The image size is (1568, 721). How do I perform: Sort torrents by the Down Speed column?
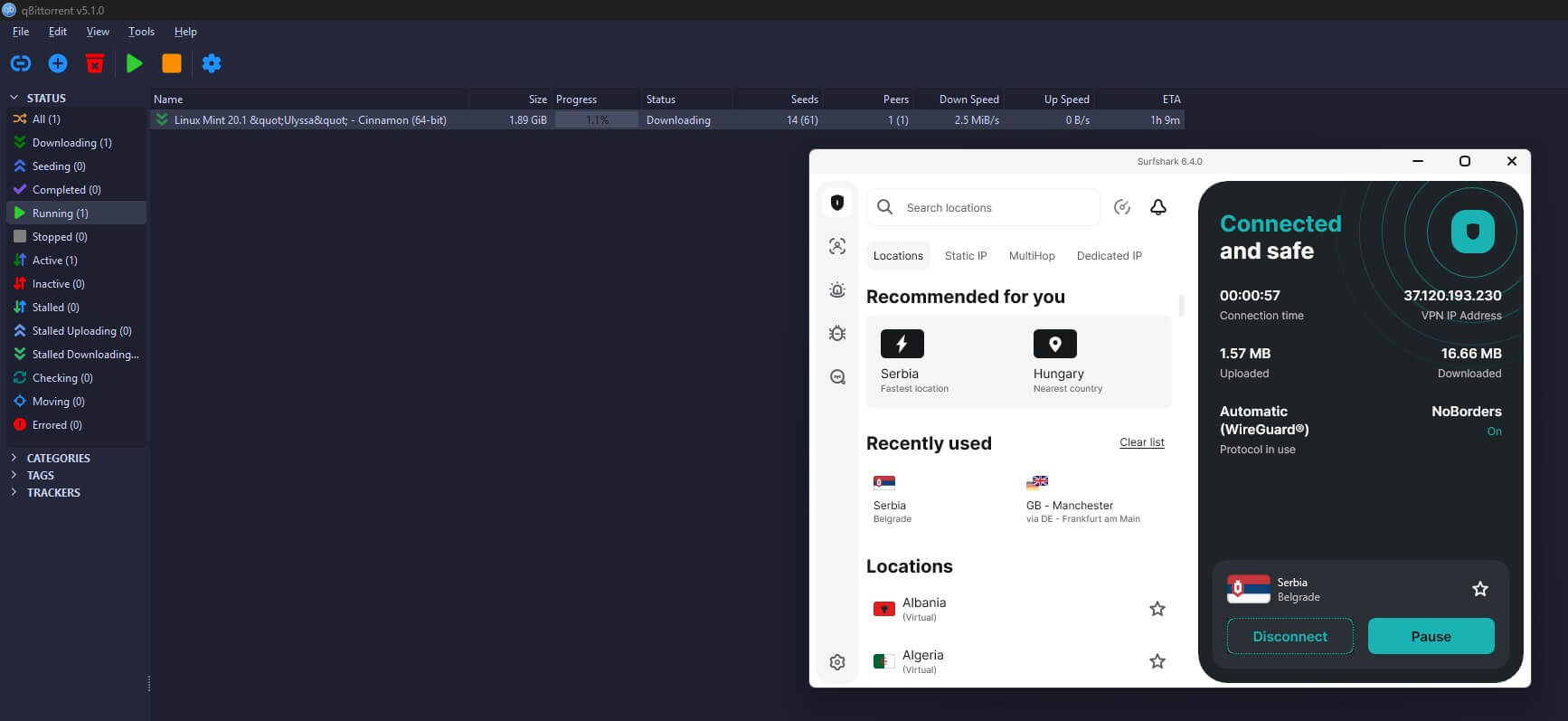tap(959, 100)
